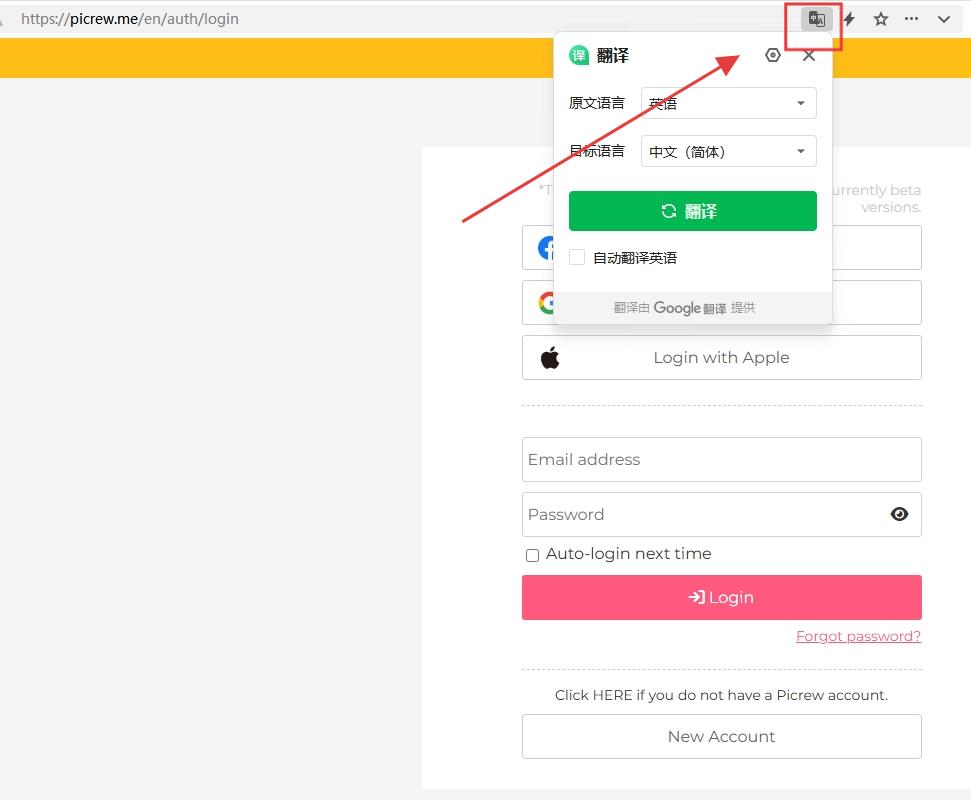Click the 翻译由 Google 翻译 提供 attribution text

(684, 308)
